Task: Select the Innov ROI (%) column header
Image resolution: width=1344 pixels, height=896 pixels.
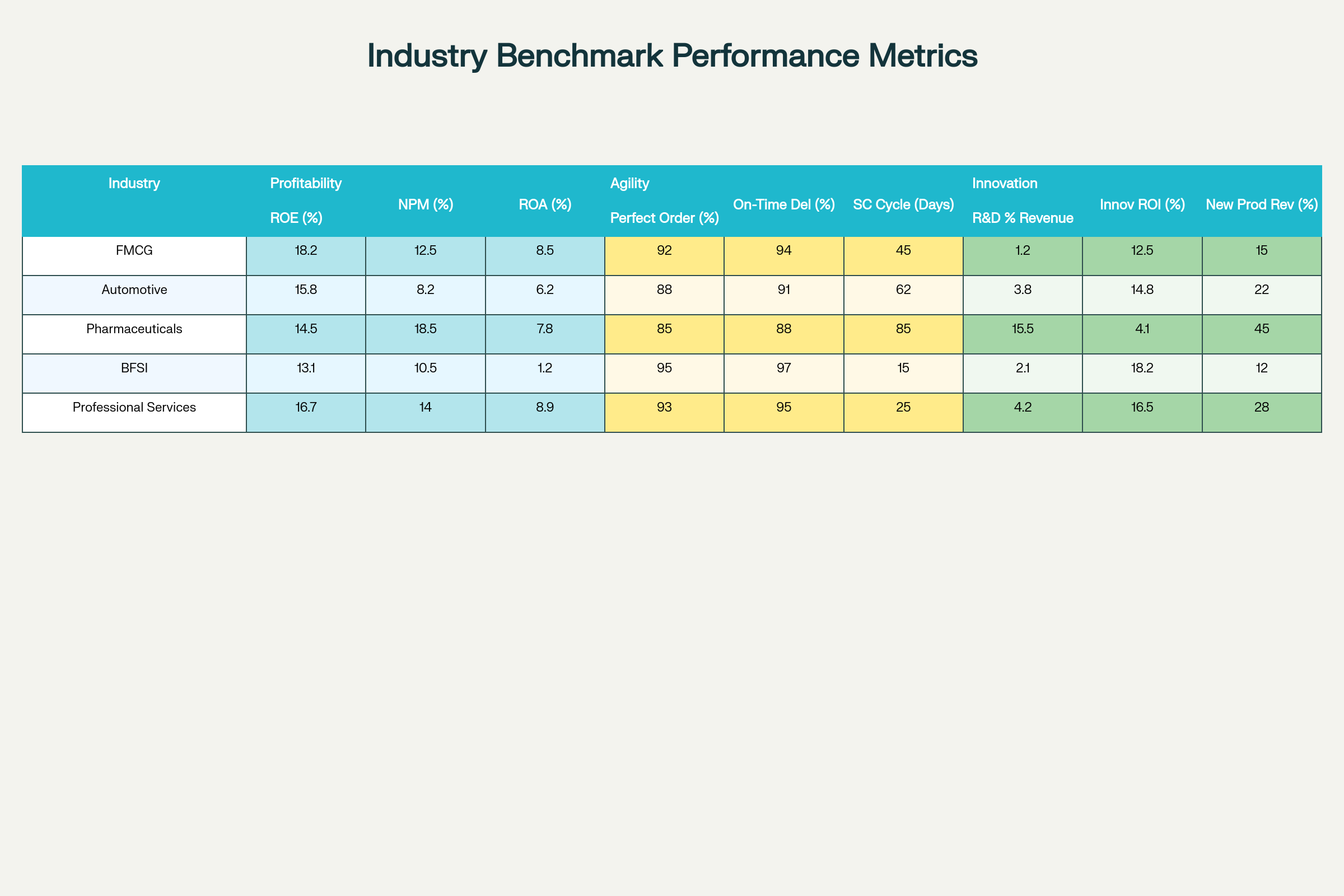Action: pyautogui.click(x=1142, y=204)
